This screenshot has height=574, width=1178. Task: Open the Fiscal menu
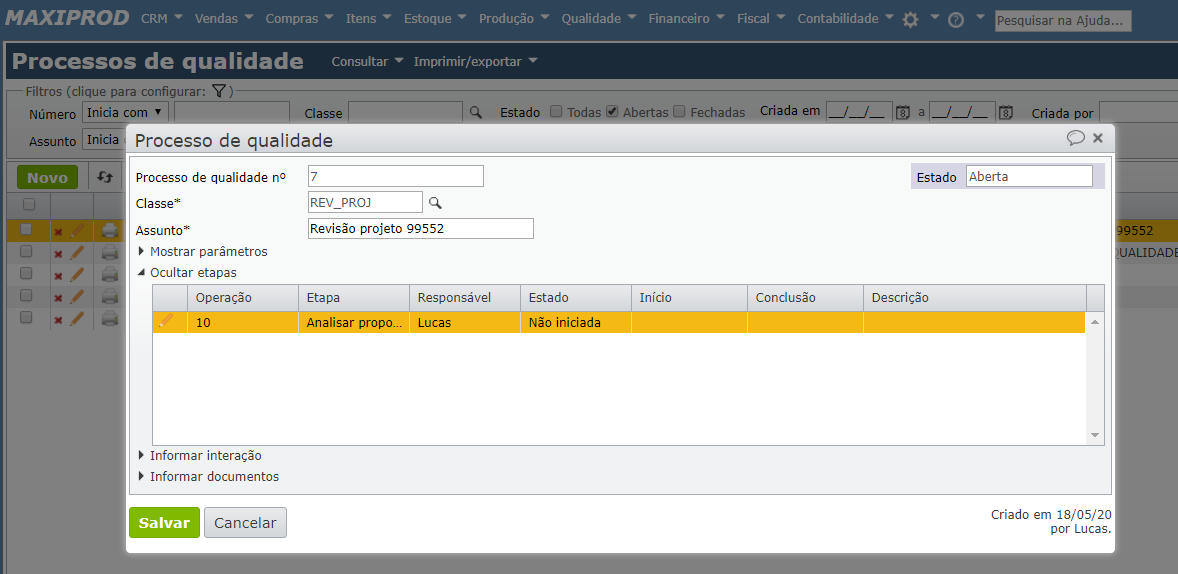tap(761, 19)
